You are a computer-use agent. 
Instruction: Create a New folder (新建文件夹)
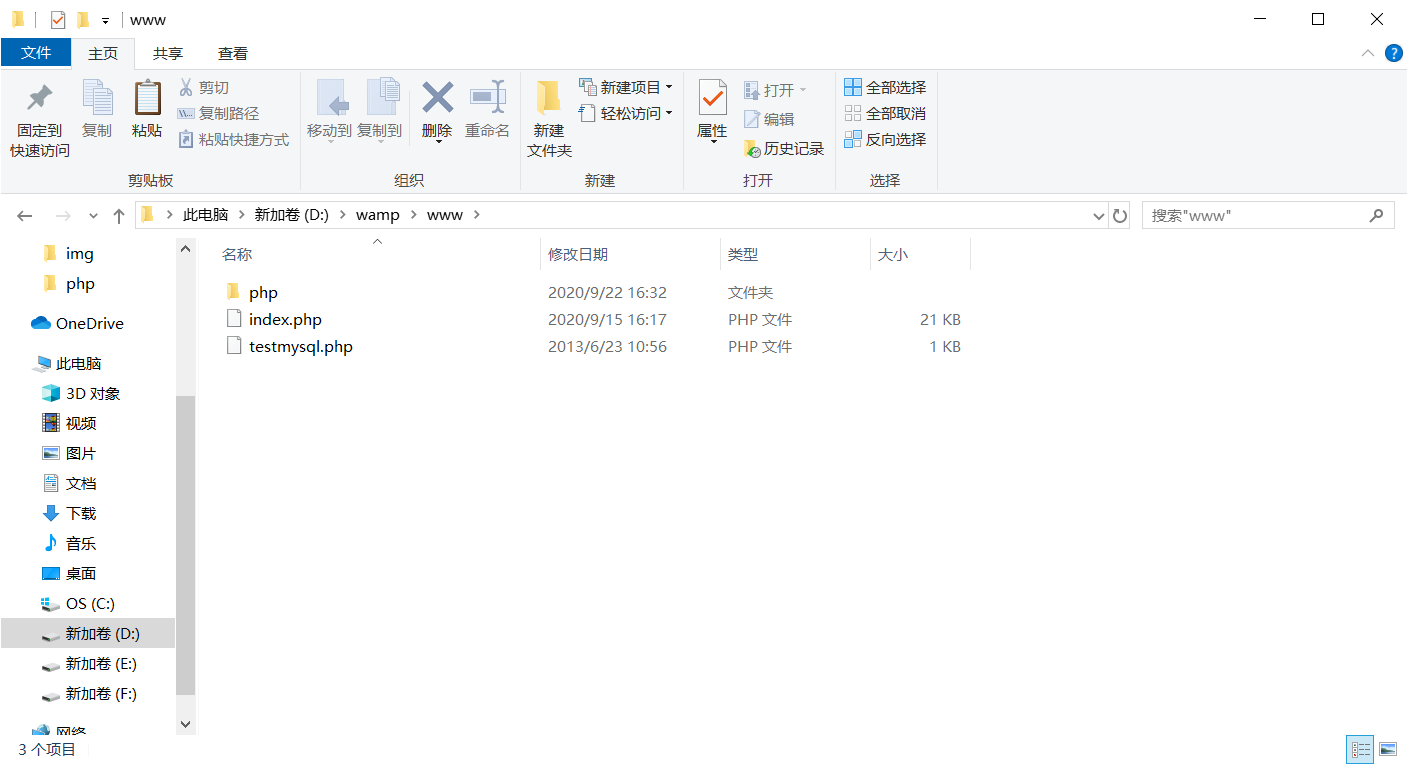pos(549,119)
